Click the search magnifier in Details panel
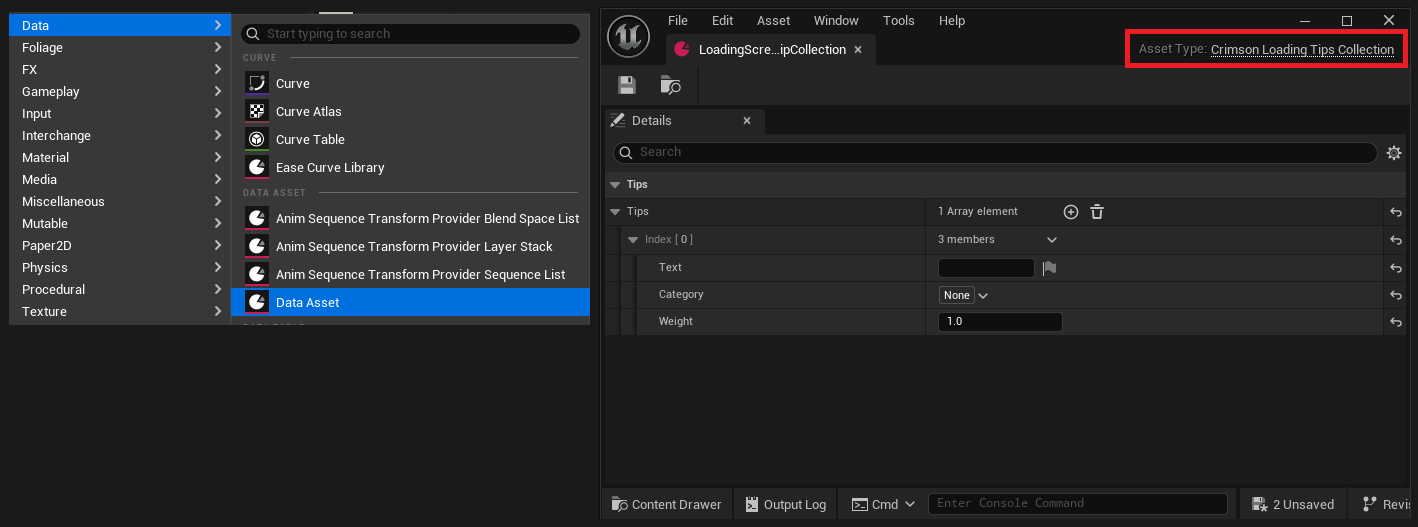 click(x=626, y=152)
